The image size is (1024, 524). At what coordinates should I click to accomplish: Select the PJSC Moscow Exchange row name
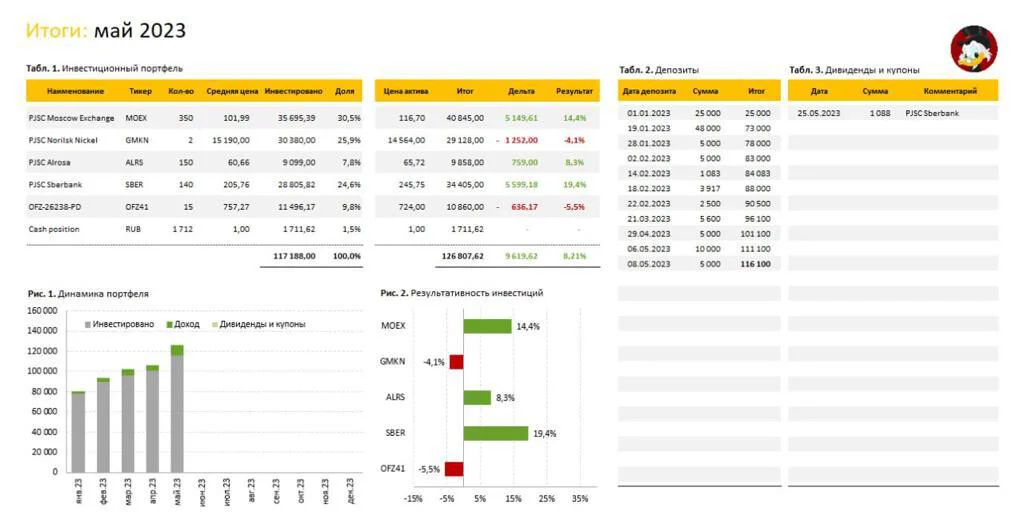pos(71,118)
